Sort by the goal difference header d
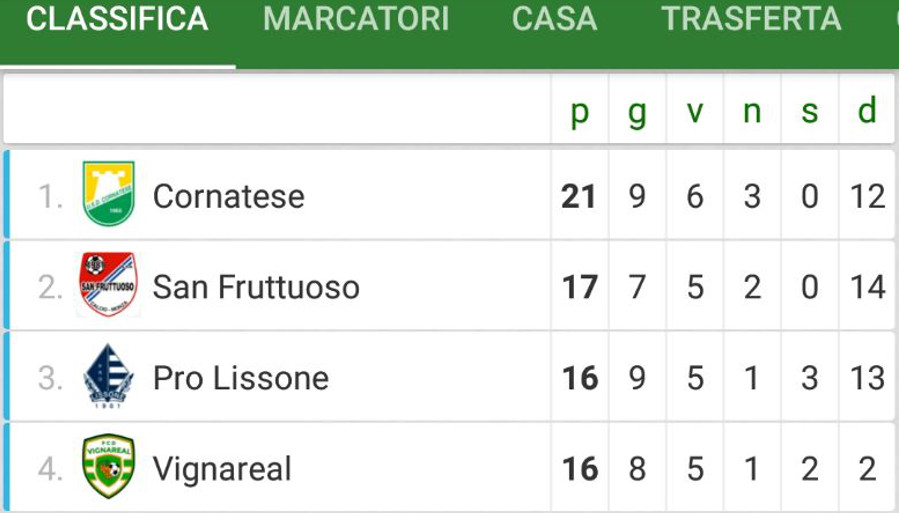The width and height of the screenshot is (900, 513). [x=867, y=110]
